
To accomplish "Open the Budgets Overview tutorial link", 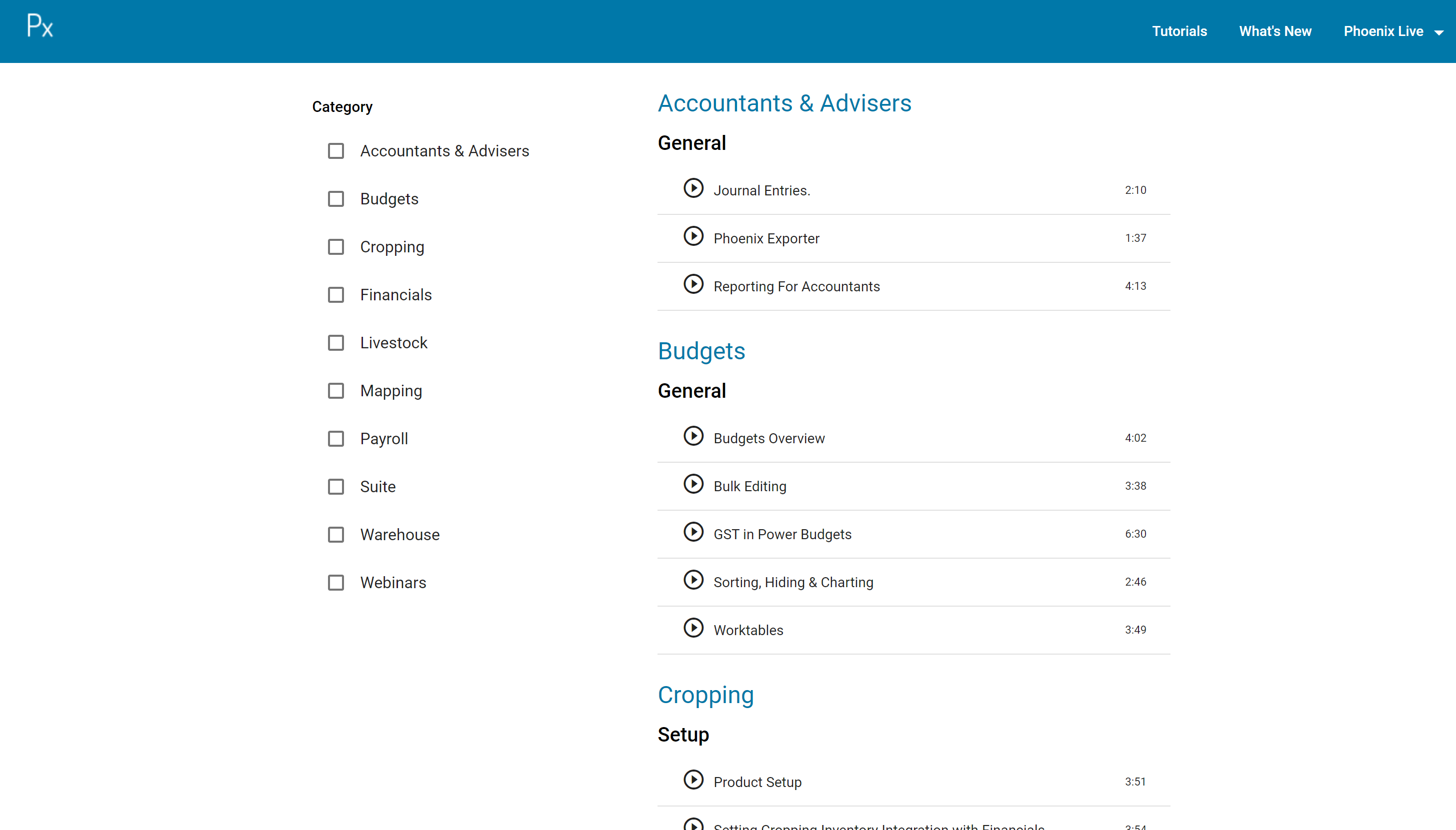I will click(x=769, y=438).
